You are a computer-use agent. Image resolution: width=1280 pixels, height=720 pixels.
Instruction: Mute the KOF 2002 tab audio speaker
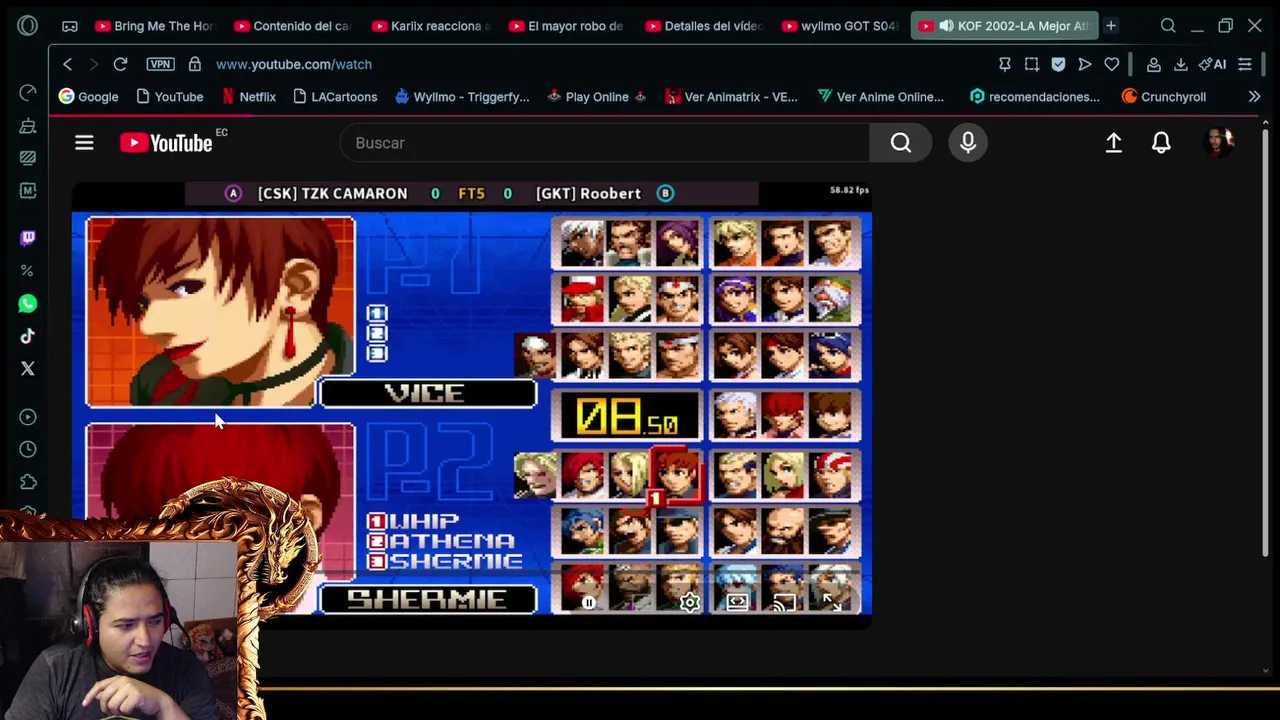pos(946,26)
